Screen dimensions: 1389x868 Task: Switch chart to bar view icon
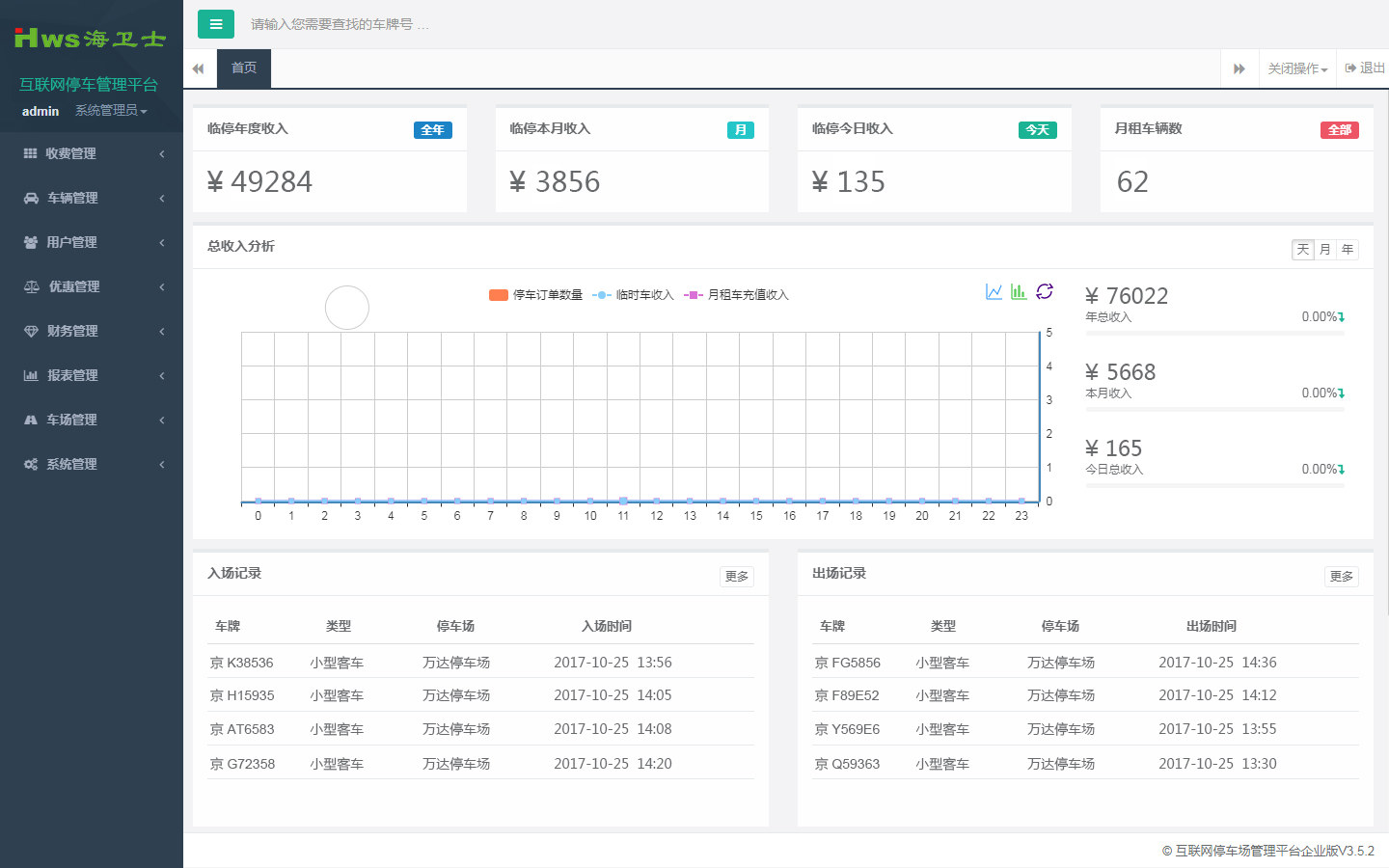1019,291
